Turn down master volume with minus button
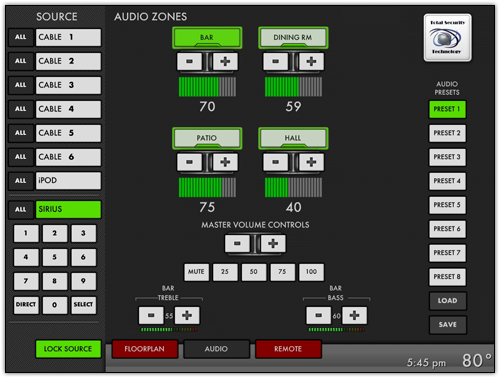Viewport: 500px width, 378px height. 237,243
